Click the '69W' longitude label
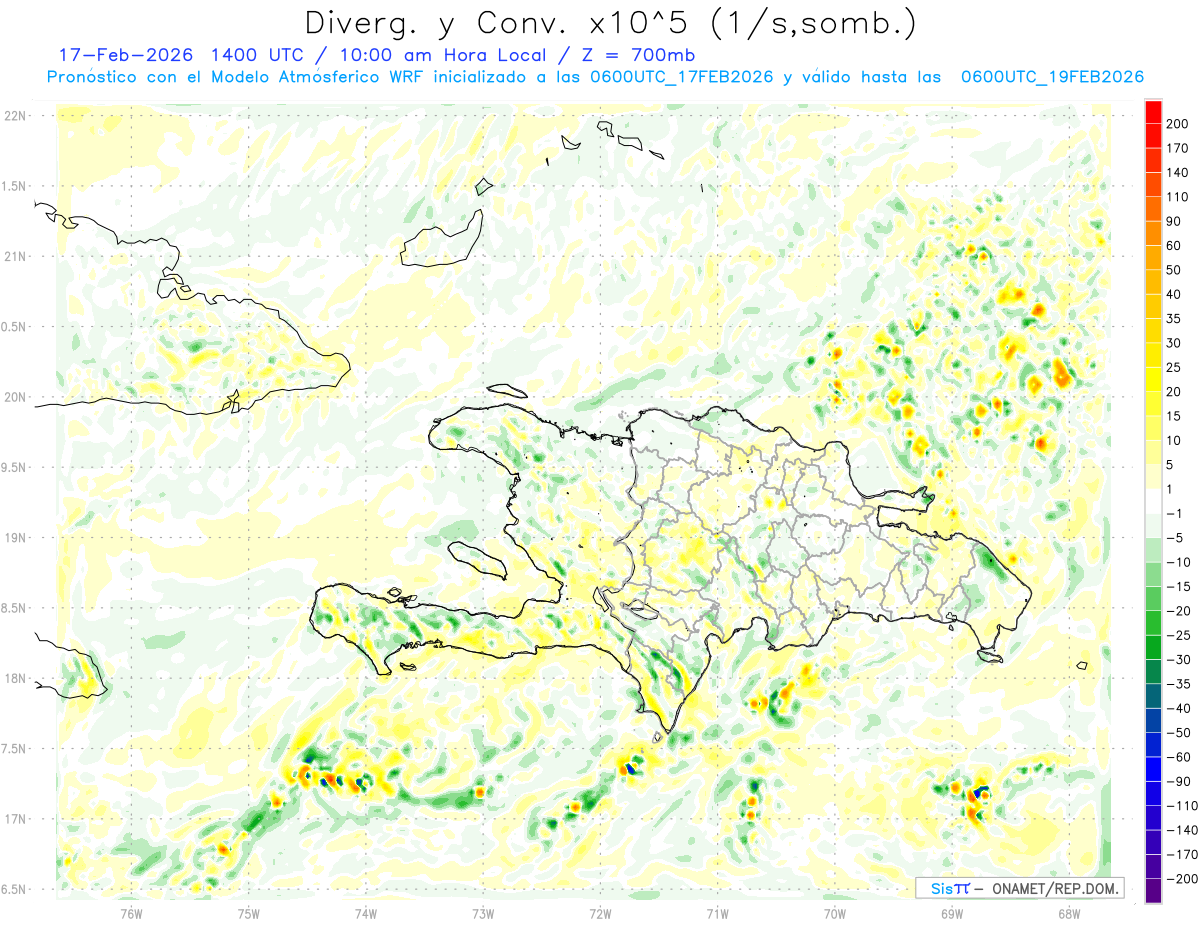 [951, 912]
